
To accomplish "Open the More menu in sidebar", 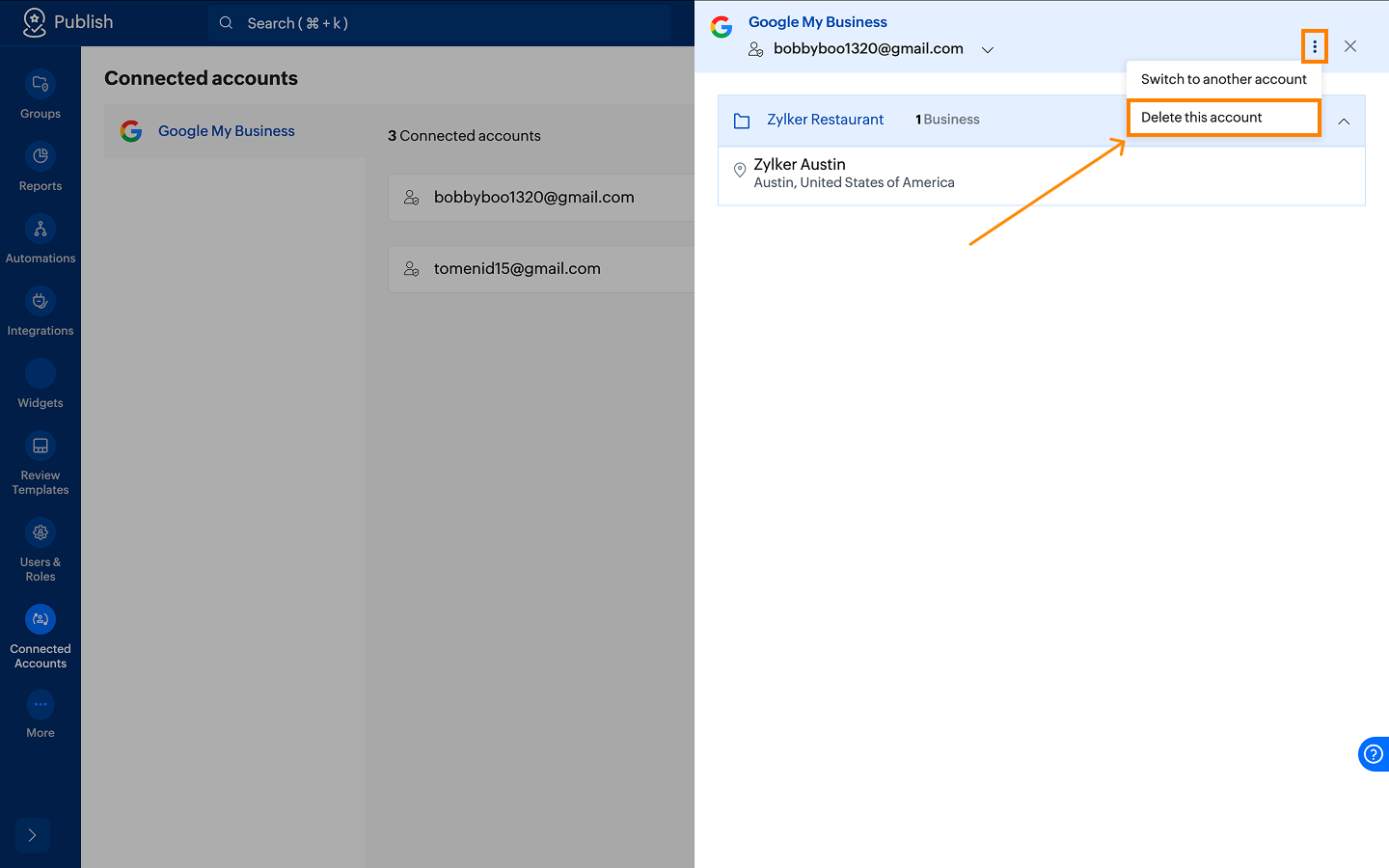I will point(41,715).
